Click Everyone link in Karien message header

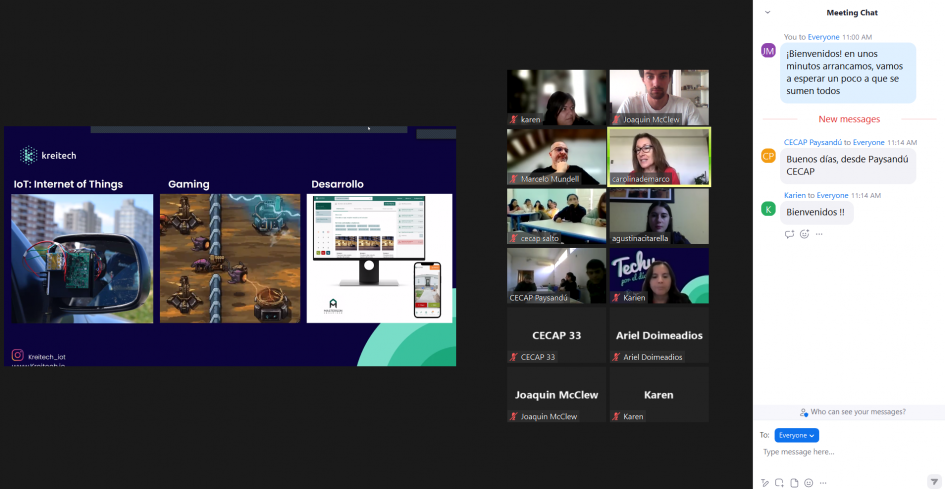(832, 195)
